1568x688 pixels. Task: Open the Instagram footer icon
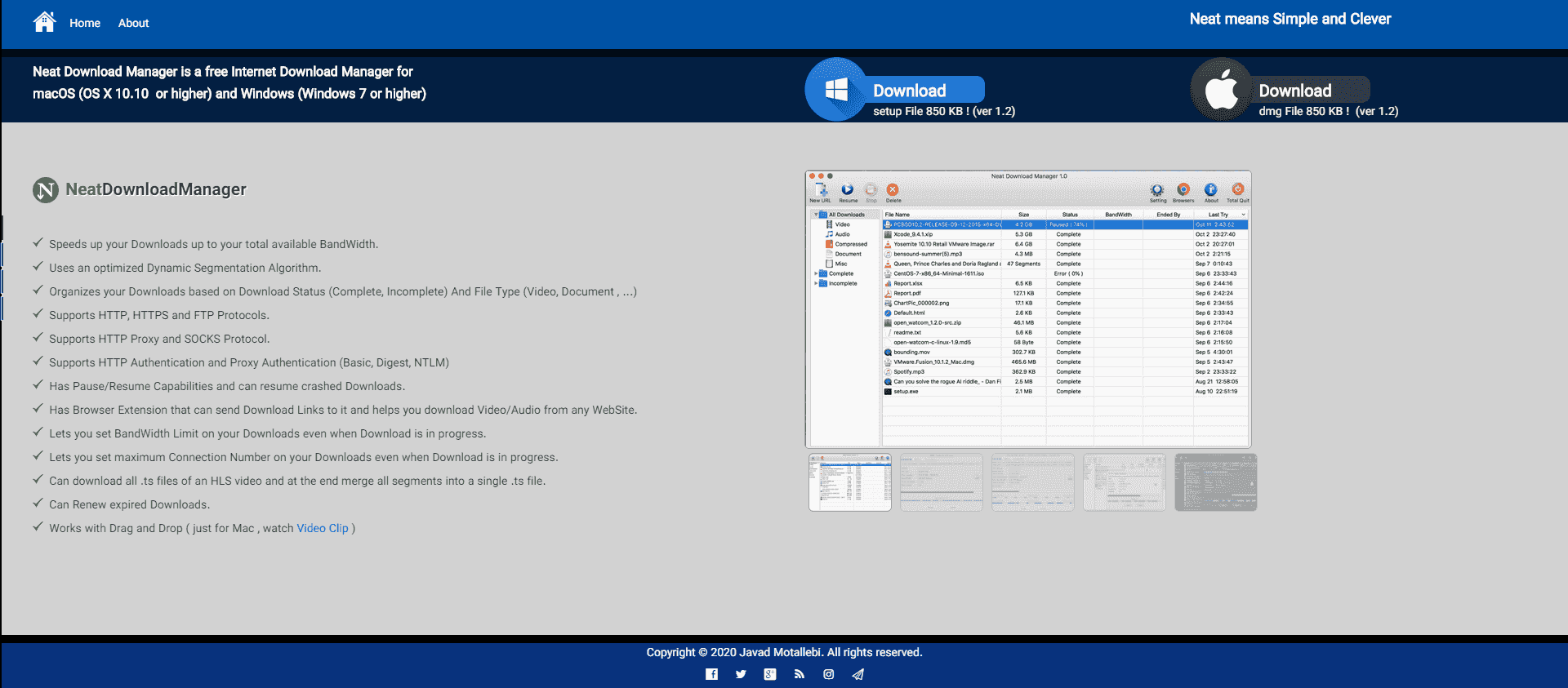click(x=829, y=674)
